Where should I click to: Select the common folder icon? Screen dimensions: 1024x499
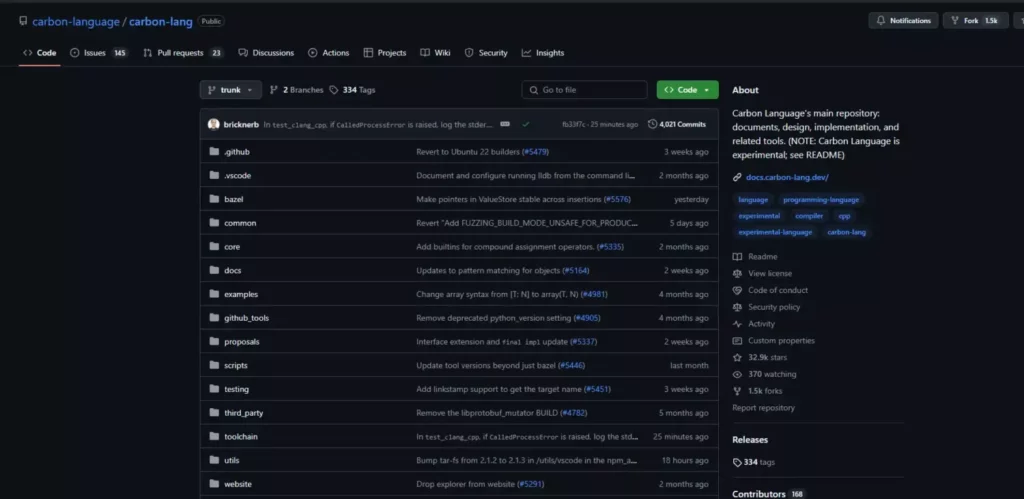pos(214,223)
